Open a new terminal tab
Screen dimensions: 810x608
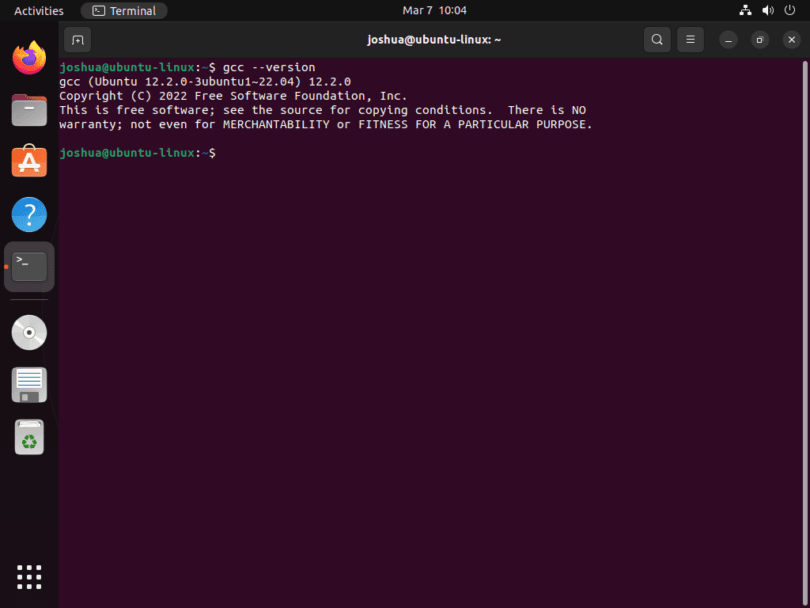tap(77, 39)
